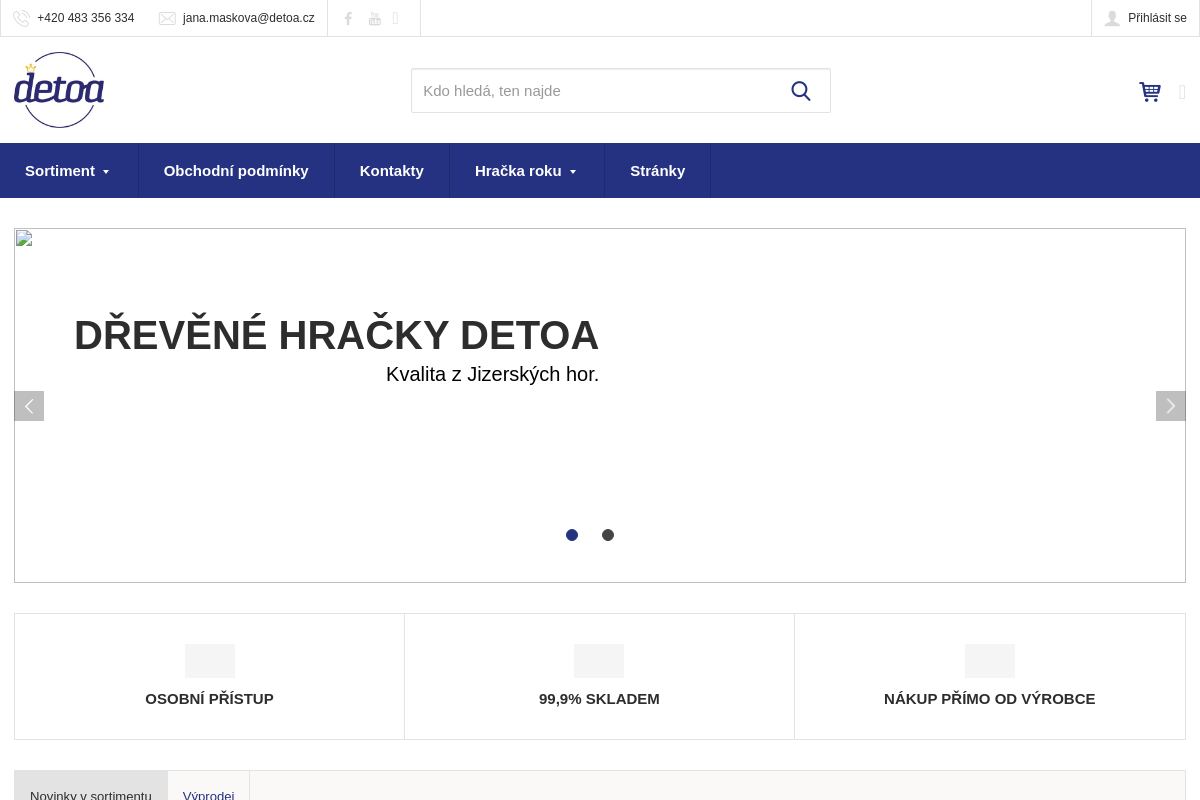1200x800 pixels.
Task: Click the 99,9% skladem banner
Action: (599, 677)
